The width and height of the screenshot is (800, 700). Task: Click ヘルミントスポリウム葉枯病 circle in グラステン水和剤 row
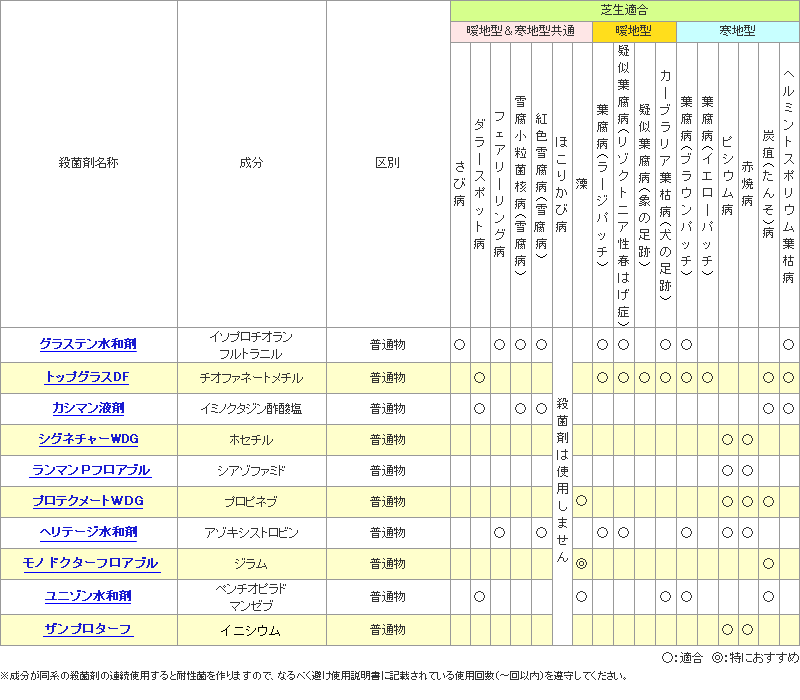tap(789, 345)
